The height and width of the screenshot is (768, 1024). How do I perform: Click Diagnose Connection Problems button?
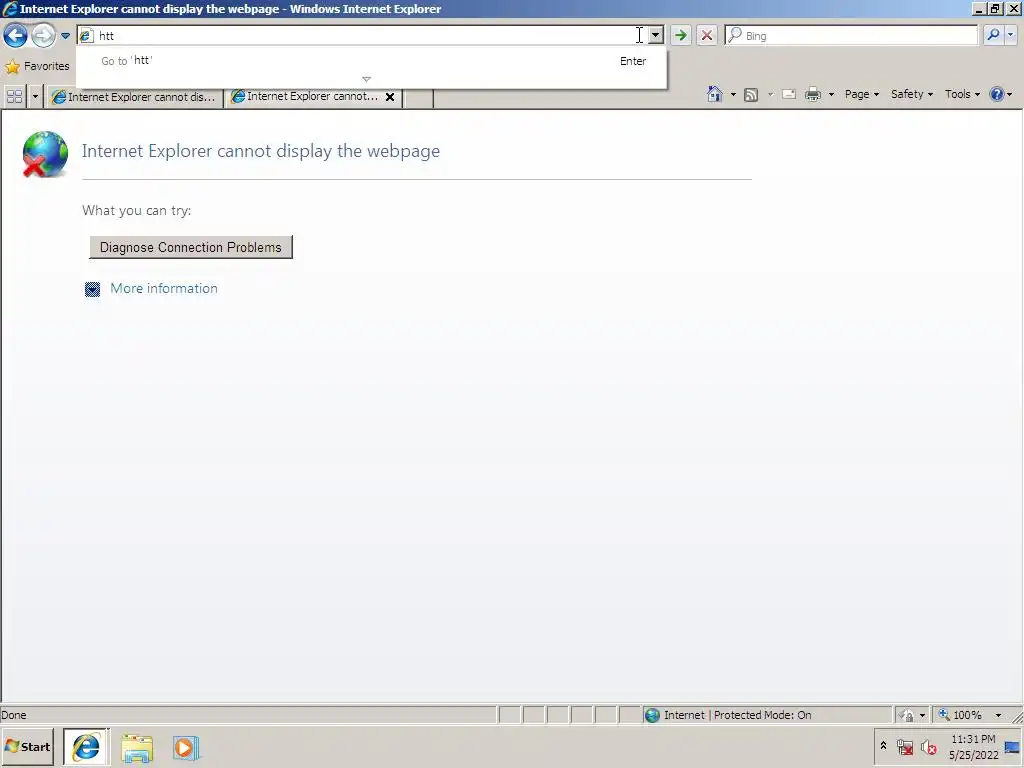191,247
